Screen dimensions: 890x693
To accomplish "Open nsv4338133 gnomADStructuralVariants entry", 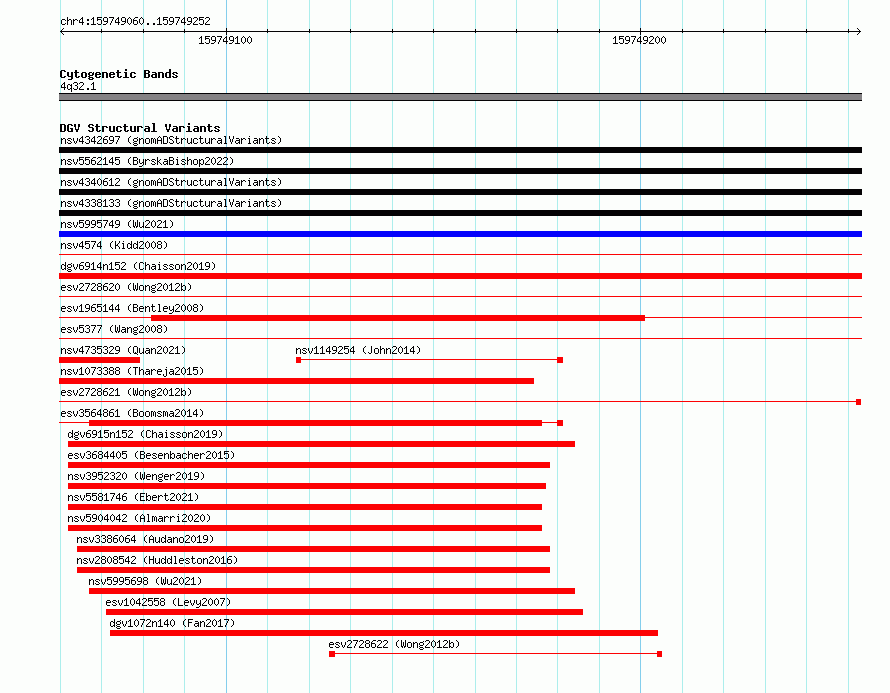I will [171, 203].
